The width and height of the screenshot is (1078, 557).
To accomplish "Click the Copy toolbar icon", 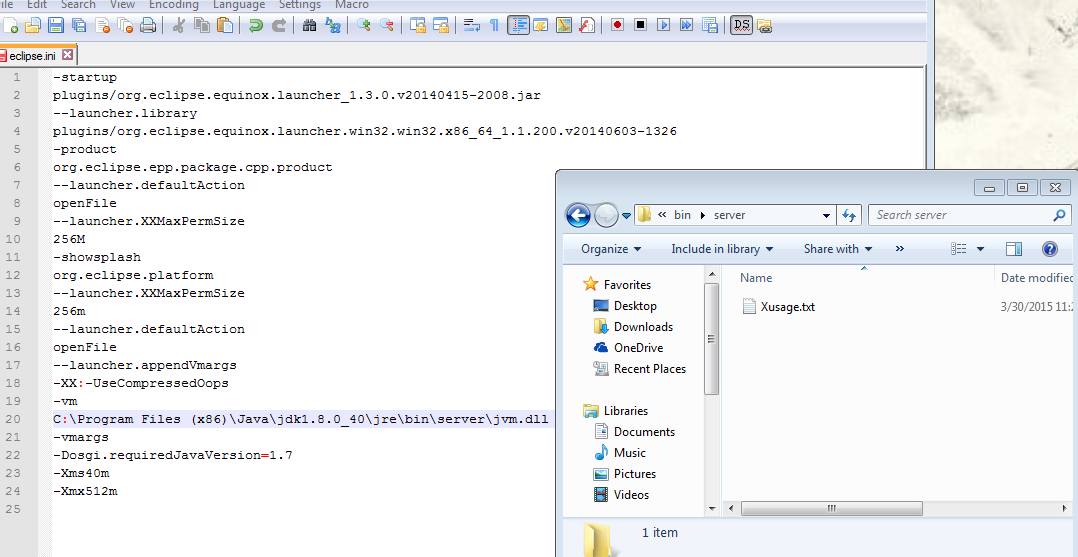I will 201,25.
